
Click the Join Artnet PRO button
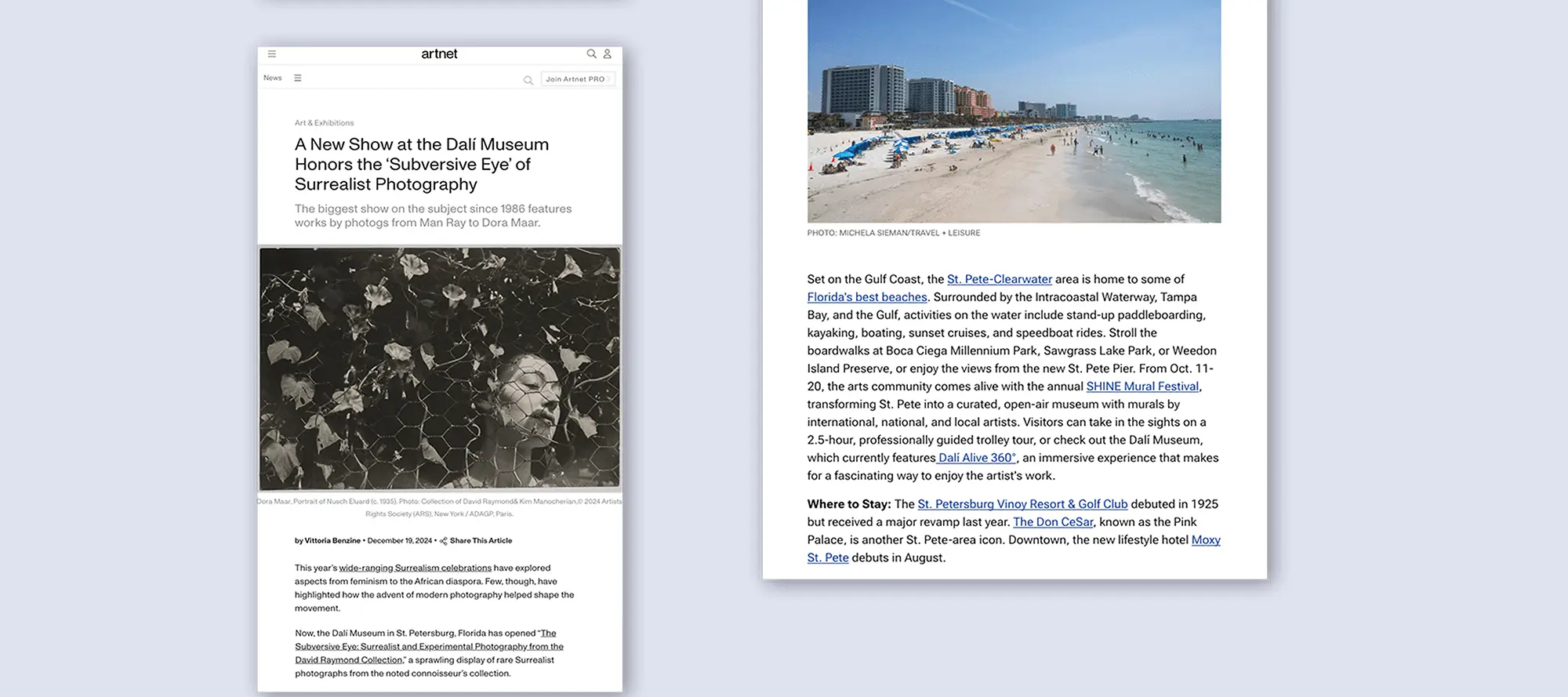pos(577,79)
